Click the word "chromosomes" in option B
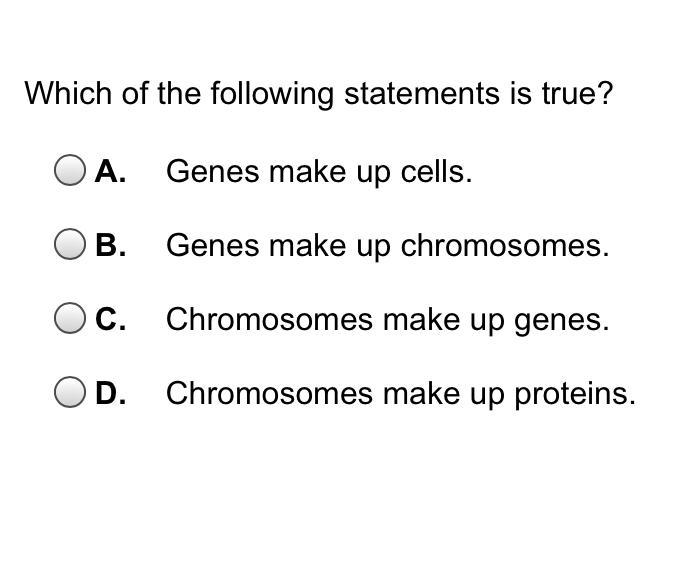 pos(504,246)
